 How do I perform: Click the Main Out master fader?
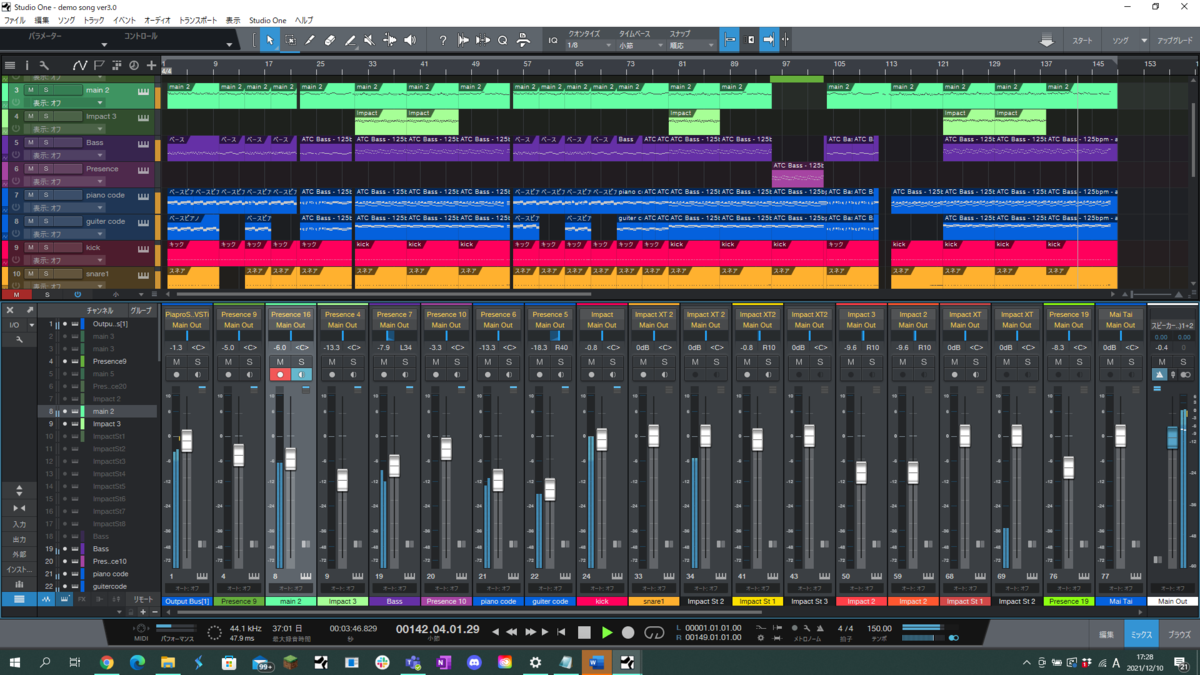coord(1173,438)
